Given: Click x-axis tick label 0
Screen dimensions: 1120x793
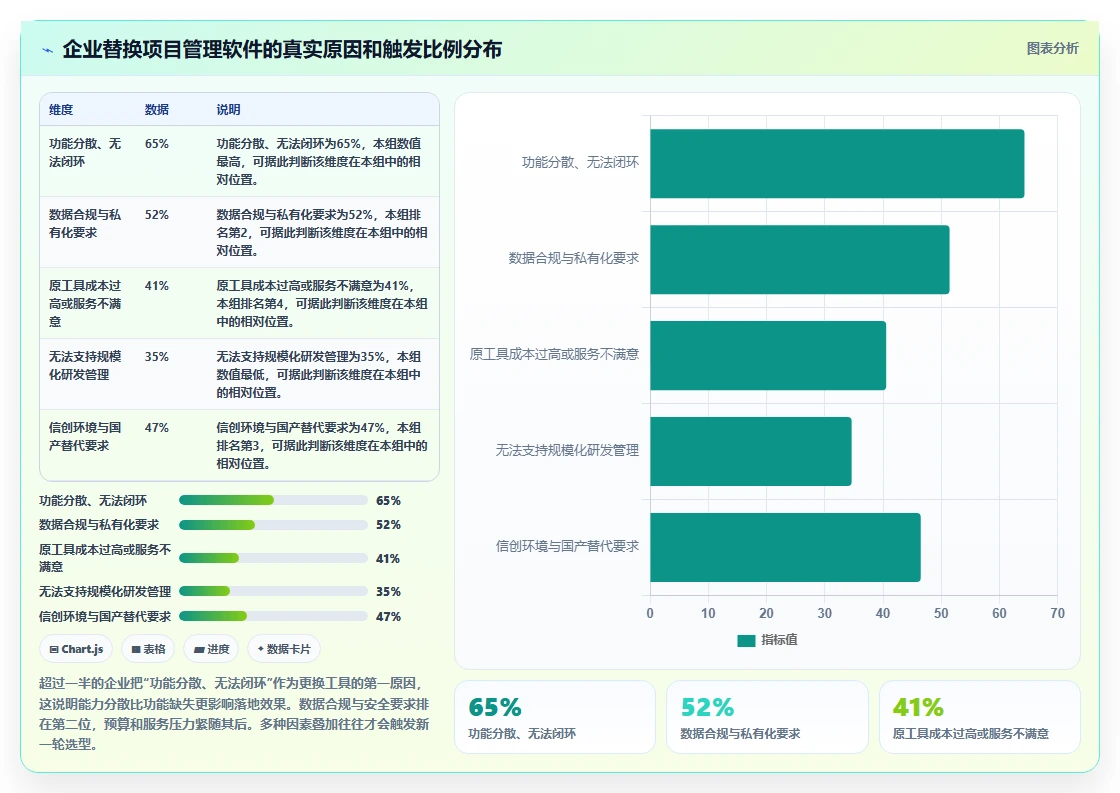Looking at the screenshot, I should point(650,613).
